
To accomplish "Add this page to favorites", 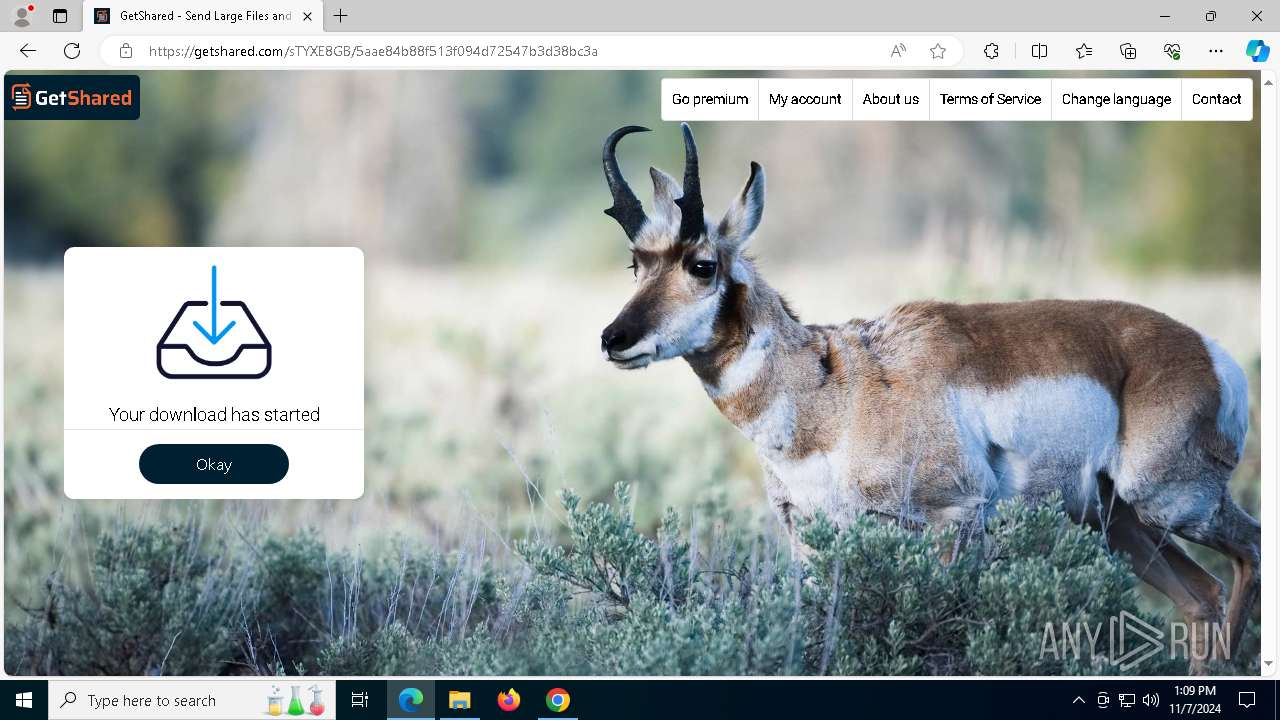I will (938, 51).
